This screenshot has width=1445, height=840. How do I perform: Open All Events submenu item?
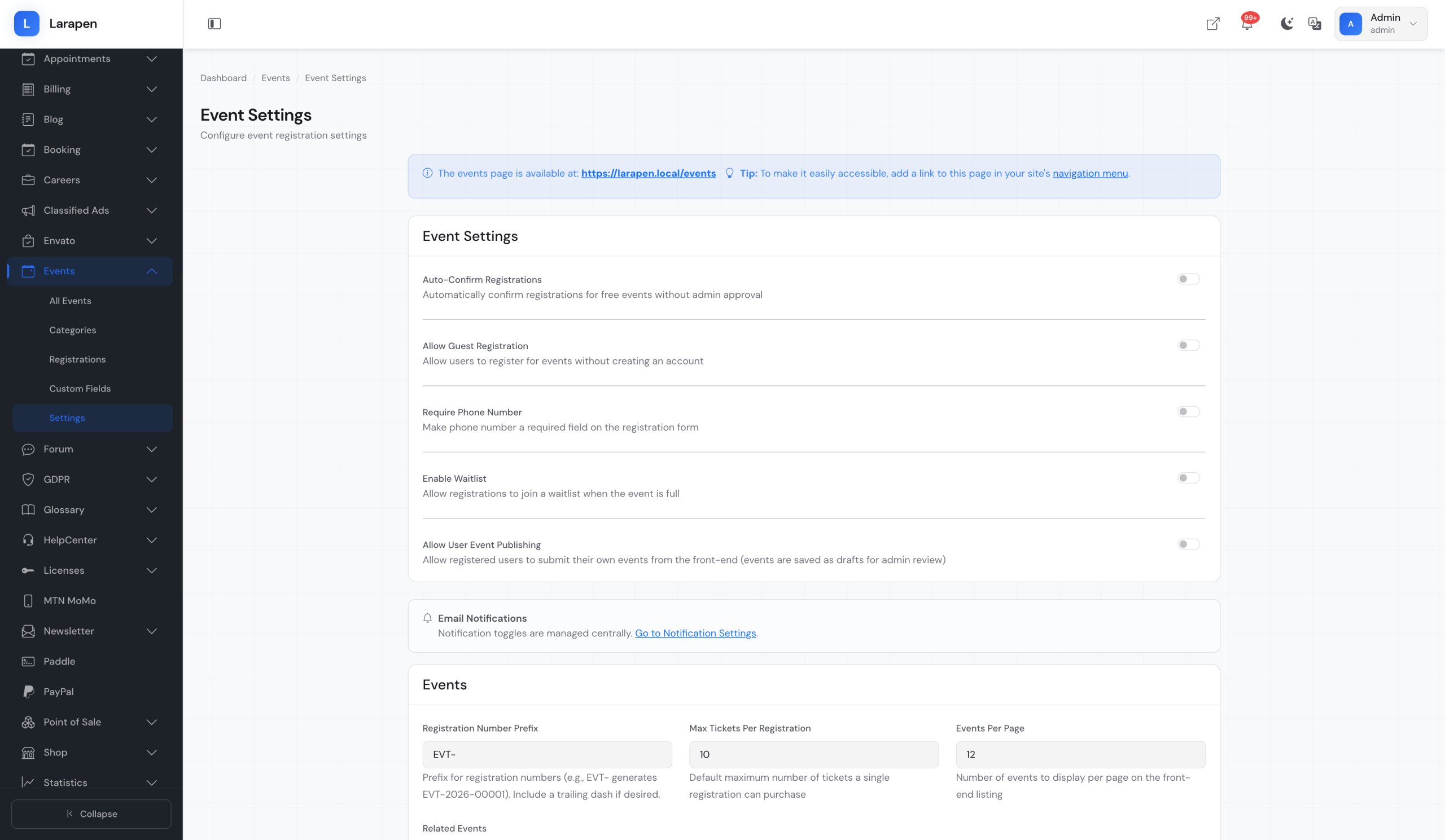(70, 301)
